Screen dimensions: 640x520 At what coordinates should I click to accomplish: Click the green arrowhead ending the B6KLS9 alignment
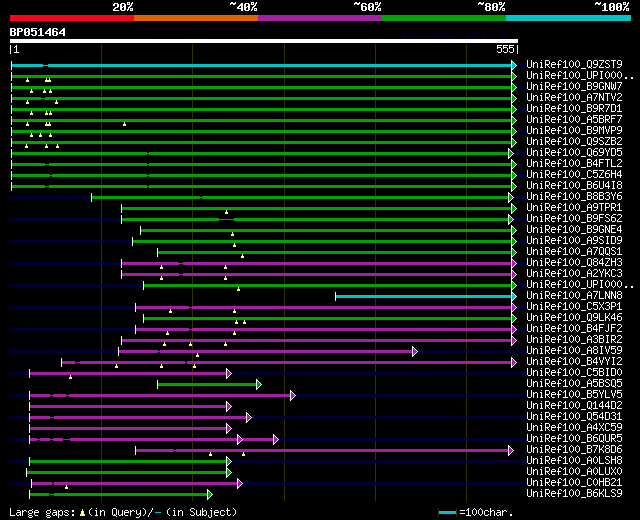210,495
